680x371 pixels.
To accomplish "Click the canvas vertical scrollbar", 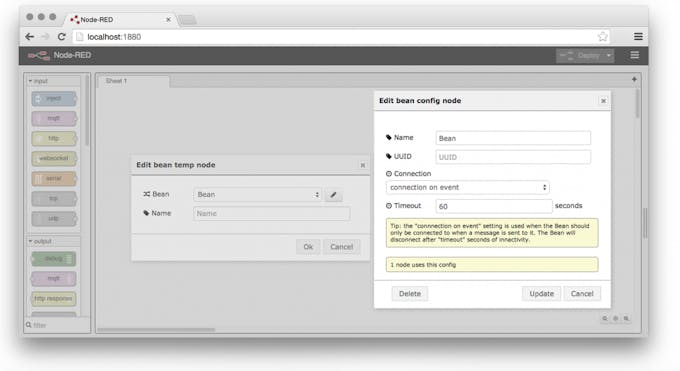I will point(637,104).
